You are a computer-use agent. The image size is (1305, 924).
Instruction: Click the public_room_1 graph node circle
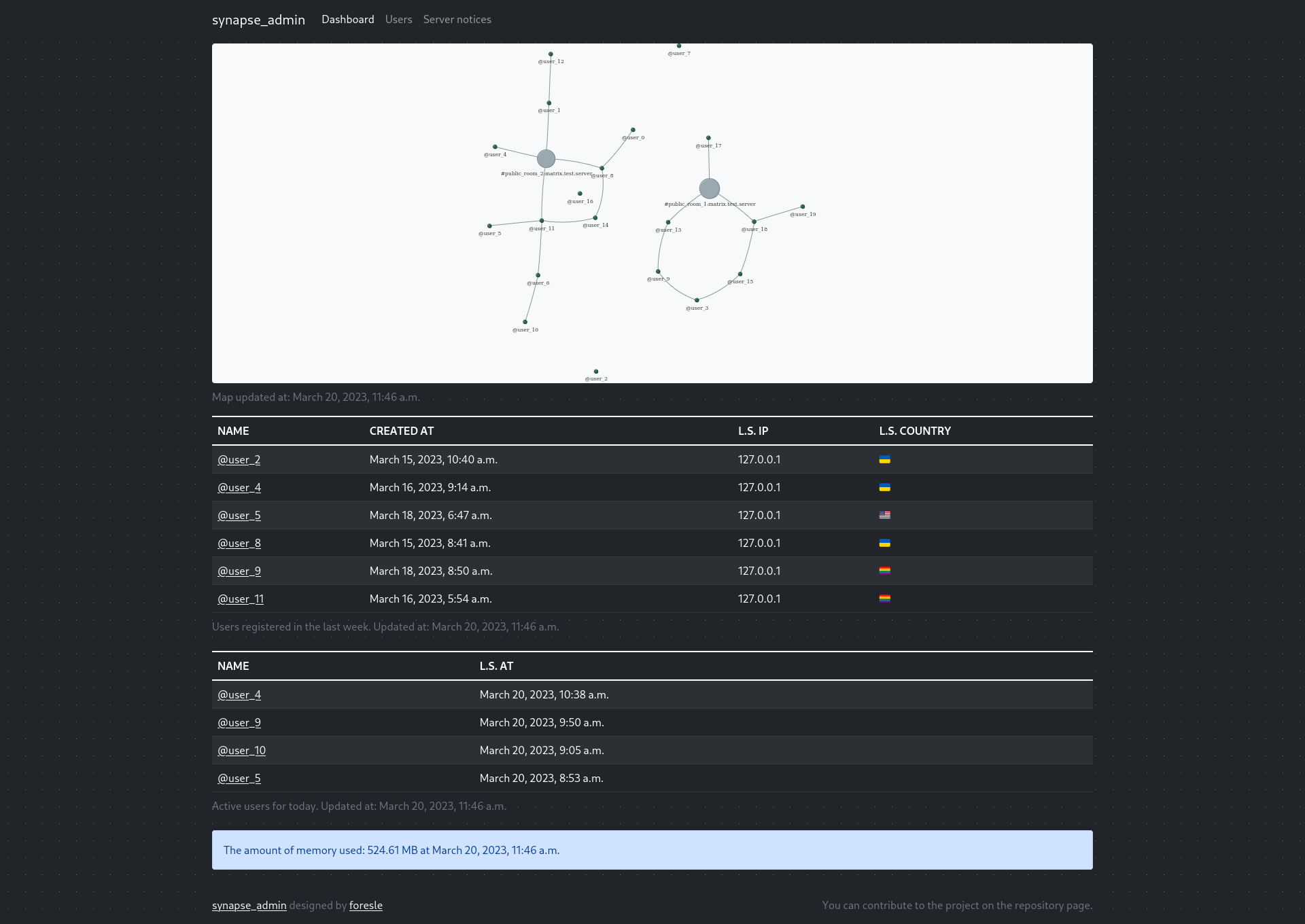pyautogui.click(x=709, y=189)
